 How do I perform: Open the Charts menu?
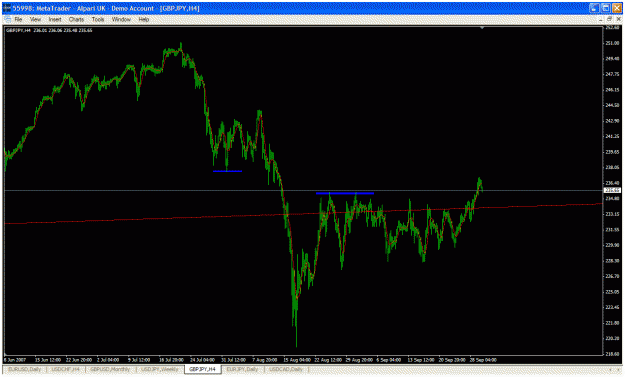(x=76, y=19)
